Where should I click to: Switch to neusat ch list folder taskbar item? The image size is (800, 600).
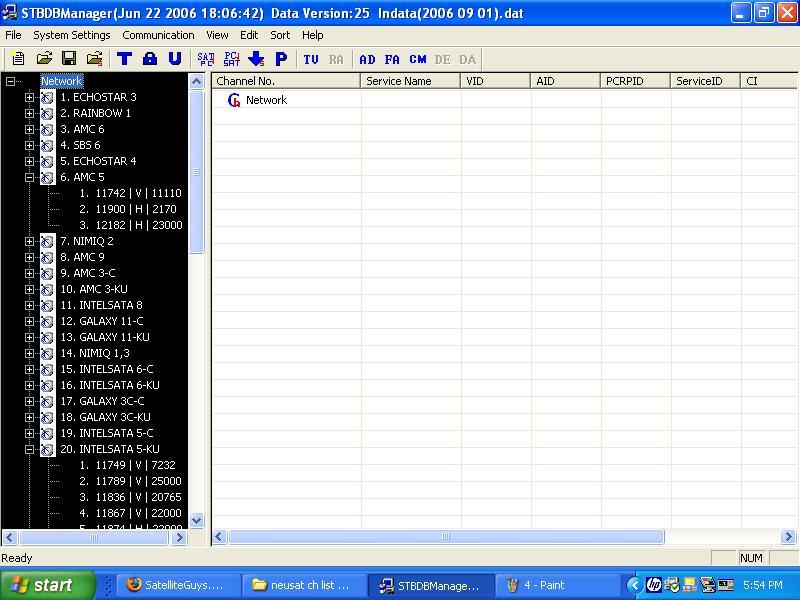[304, 585]
